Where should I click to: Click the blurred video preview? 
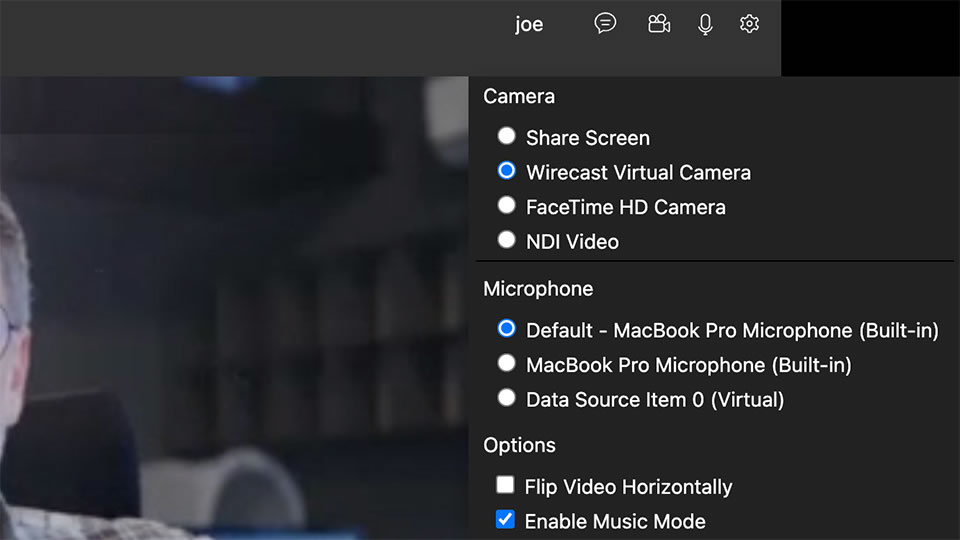point(234,308)
